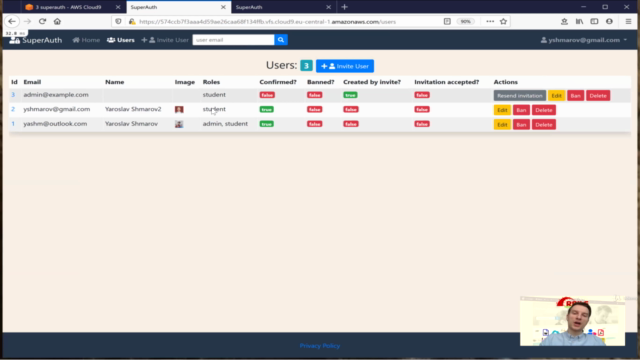Delete the admin@example.com user
Image resolution: width=640 pixels, height=360 pixels.
[598, 96]
